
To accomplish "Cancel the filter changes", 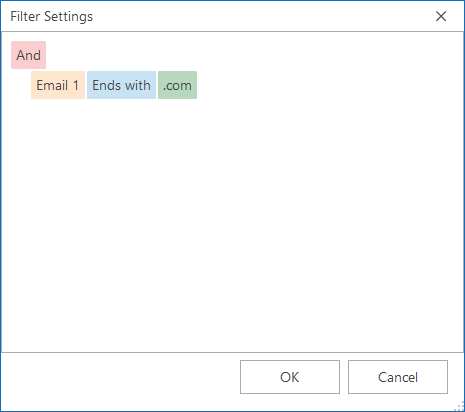I will click(x=398, y=377).
